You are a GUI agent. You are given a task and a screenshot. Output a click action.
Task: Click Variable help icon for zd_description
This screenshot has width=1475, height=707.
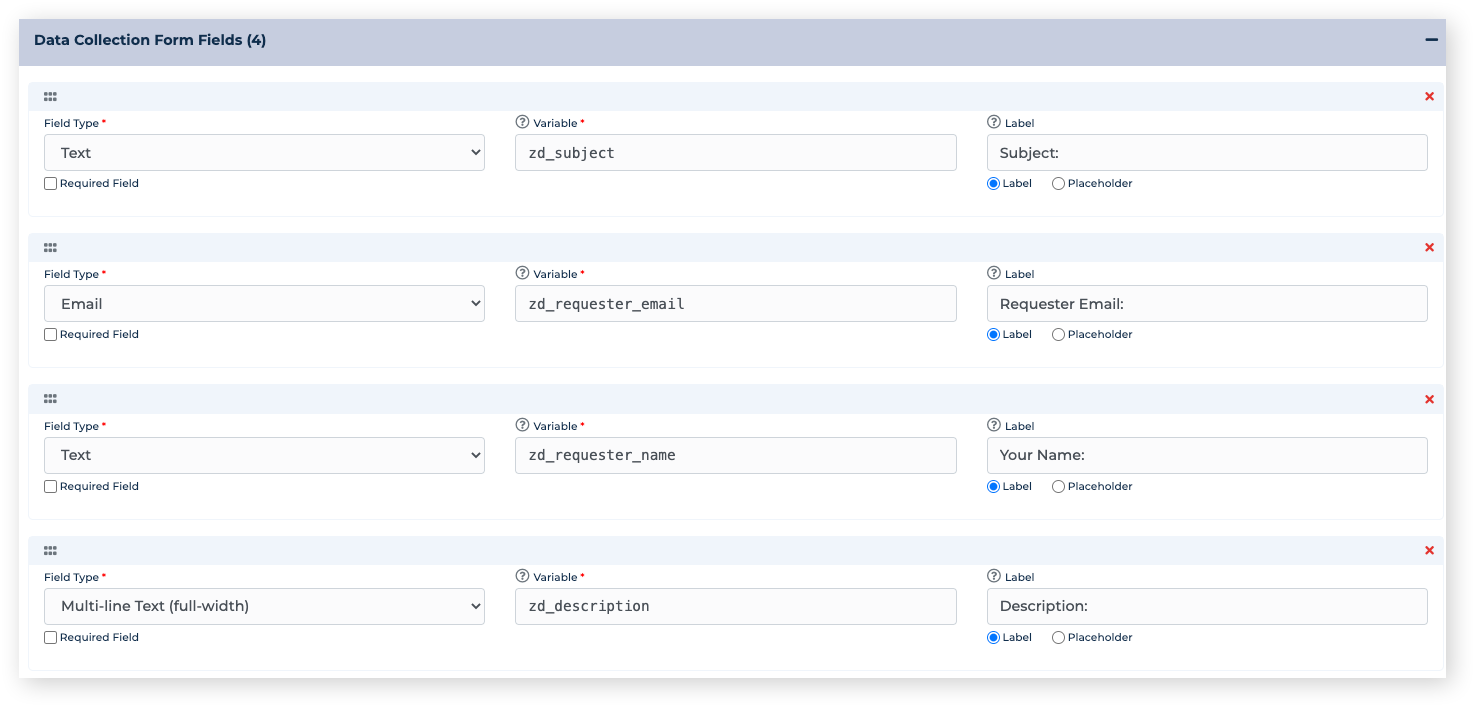click(522, 576)
